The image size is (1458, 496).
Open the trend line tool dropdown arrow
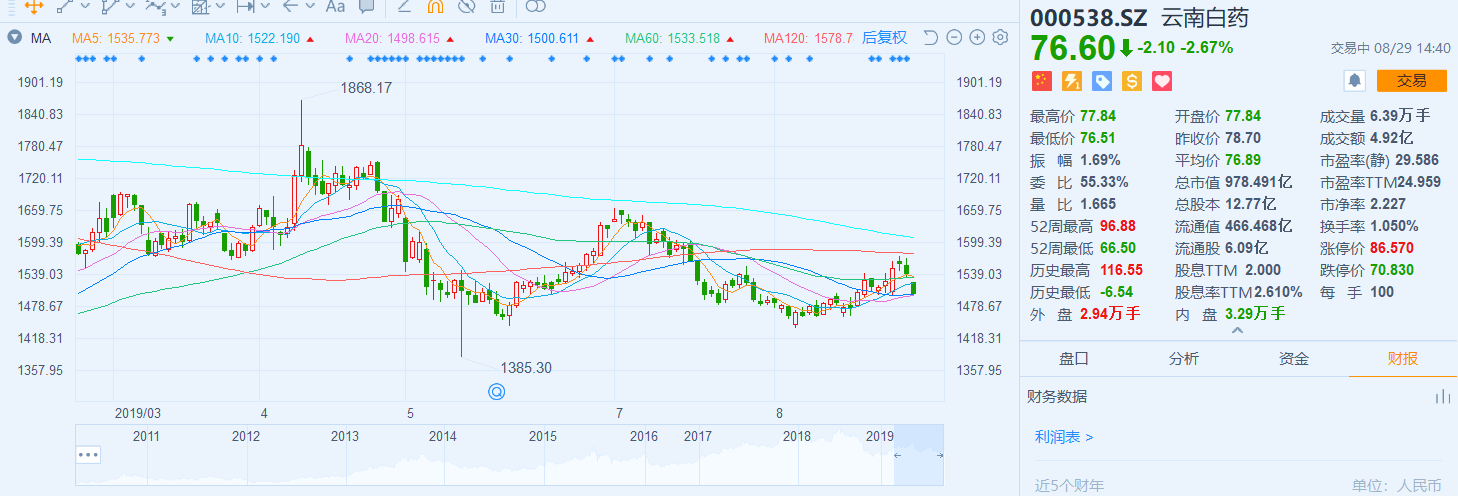pos(86,6)
